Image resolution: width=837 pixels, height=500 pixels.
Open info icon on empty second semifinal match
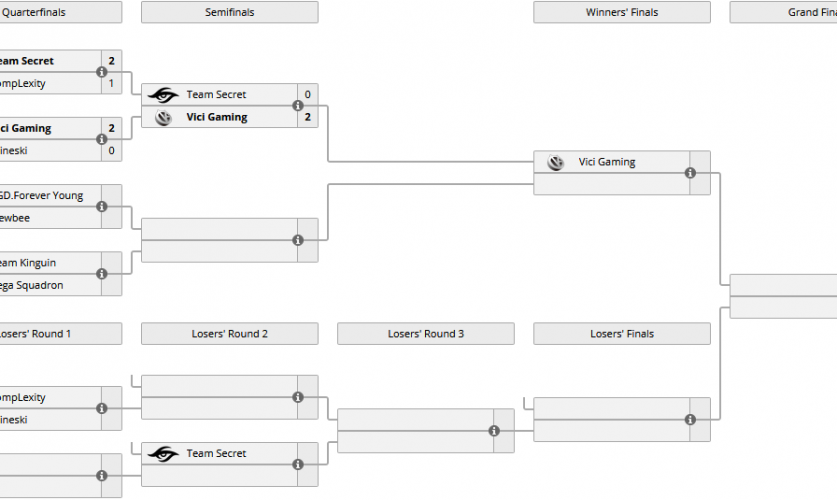[x=298, y=240]
